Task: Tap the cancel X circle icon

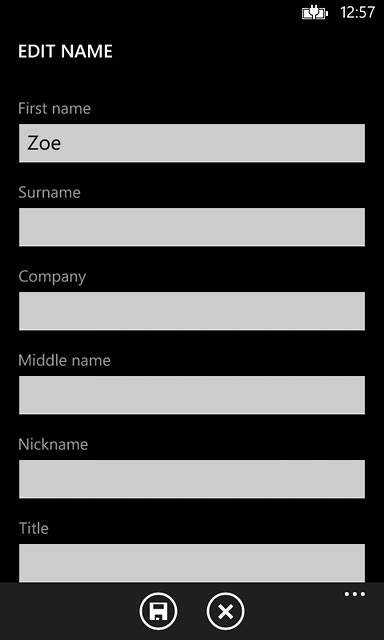Action: pyautogui.click(x=225, y=611)
